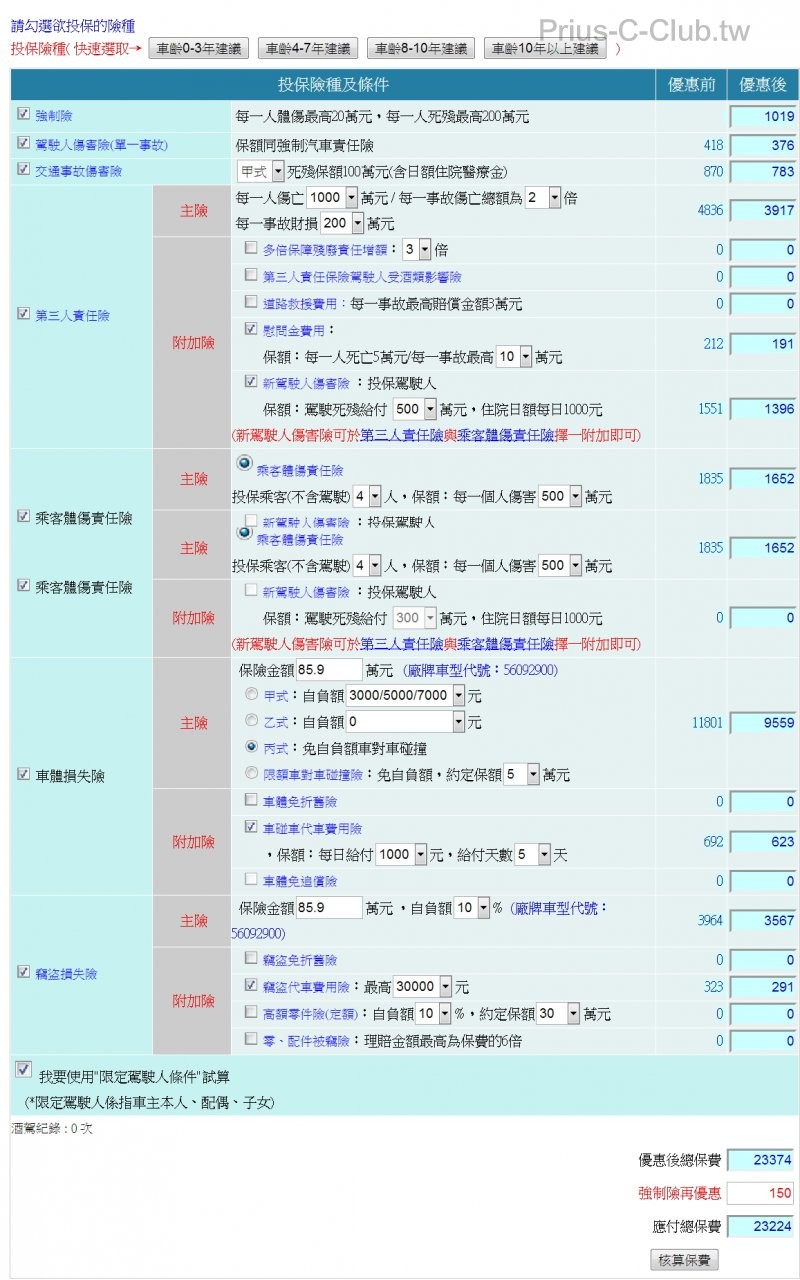Open the 給付天數 5 天 dropdown
Screen dimensions: 800x1280
tap(532, 854)
